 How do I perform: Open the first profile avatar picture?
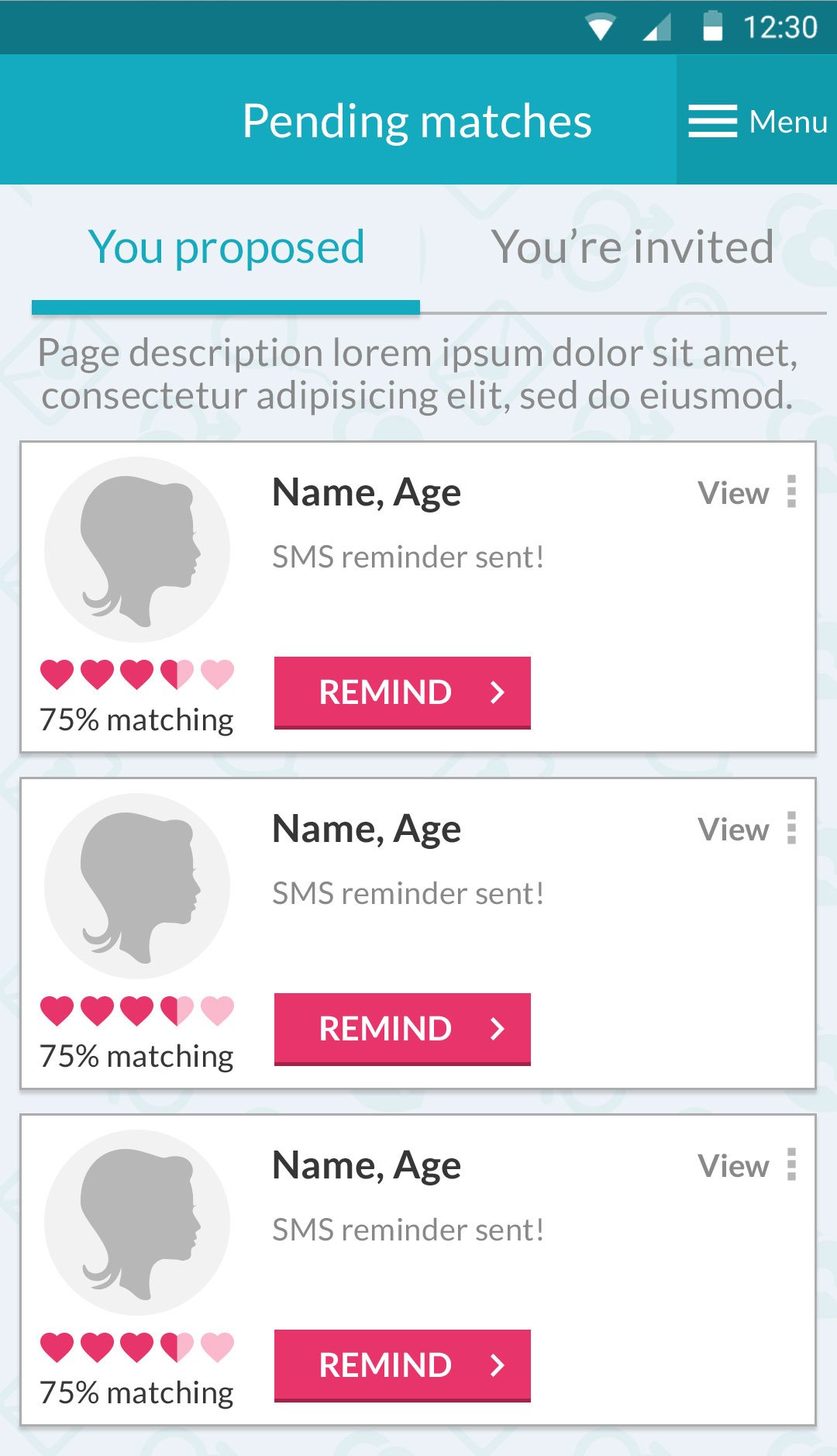[x=137, y=550]
